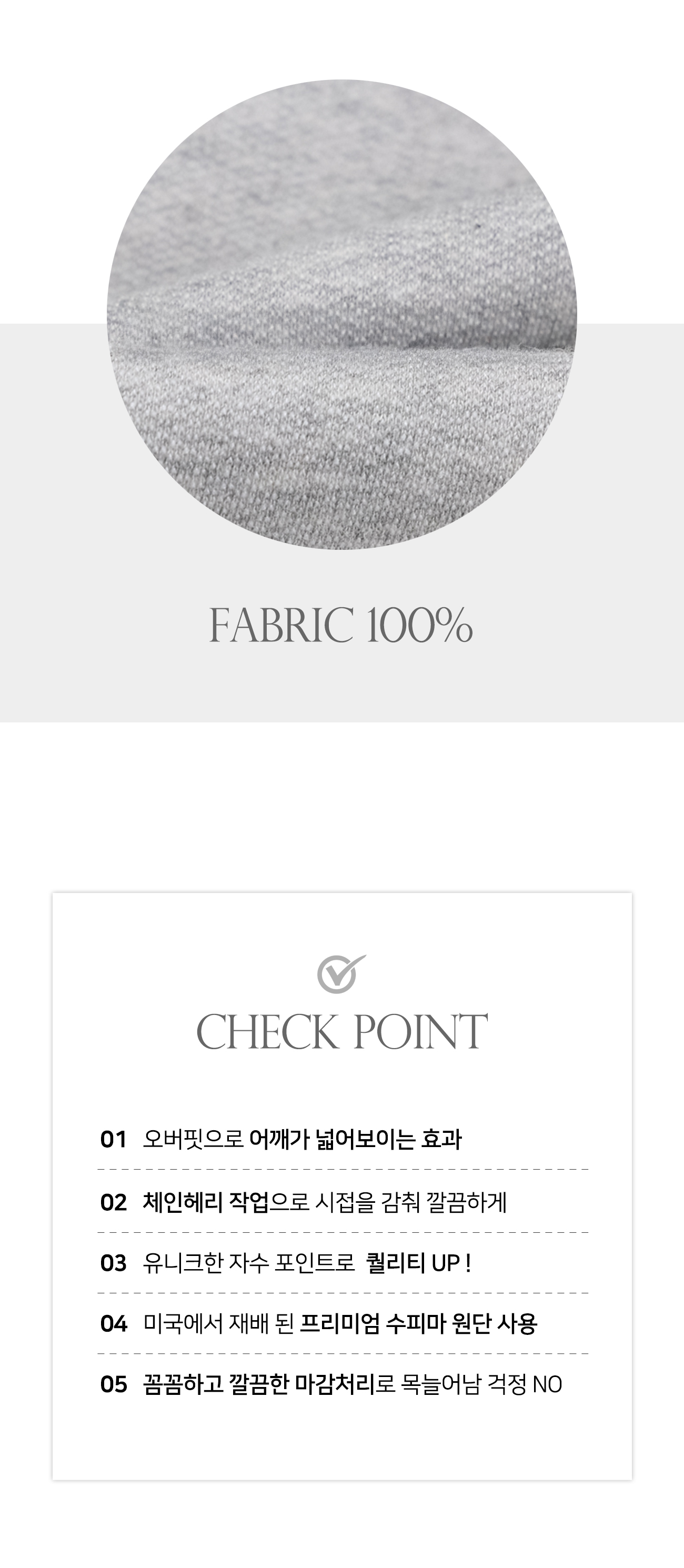Select check point number 05
Viewport: 684px width, 1568px height.
(x=113, y=1385)
